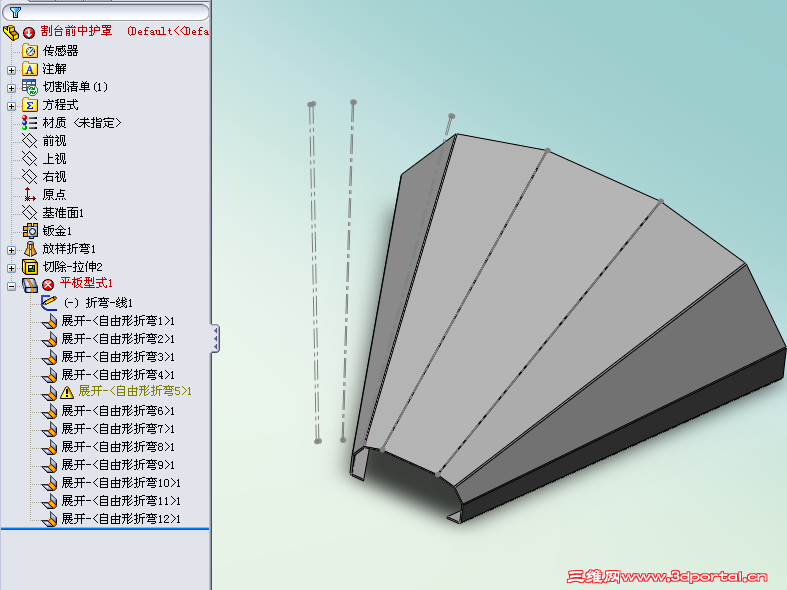Expand the 放样折弯1 feature
787x590 pixels.
coord(11,250)
